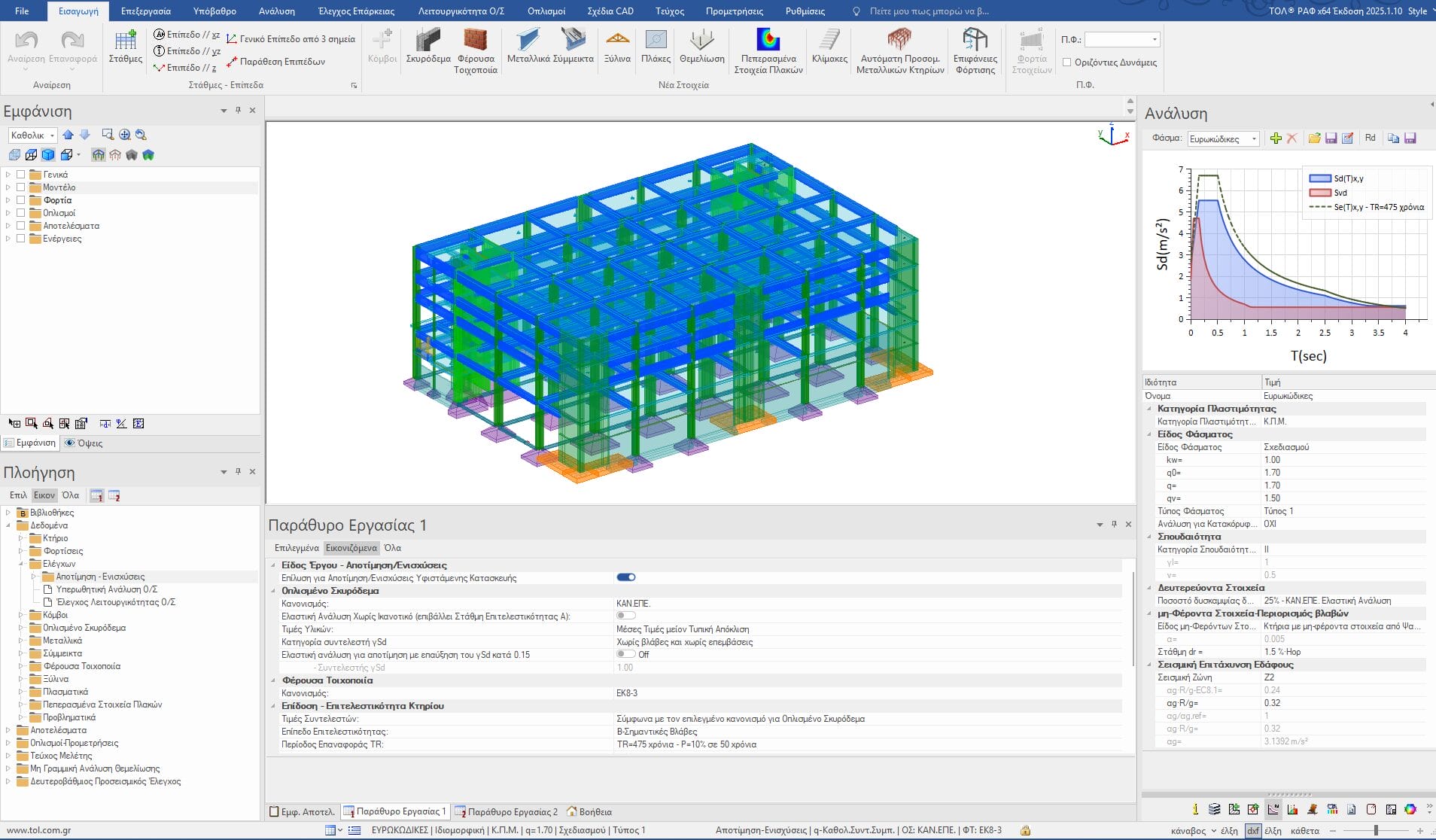This screenshot has height=840, width=1436.
Task: Check the Φορτία visibility checkbox
Action: click(x=21, y=200)
